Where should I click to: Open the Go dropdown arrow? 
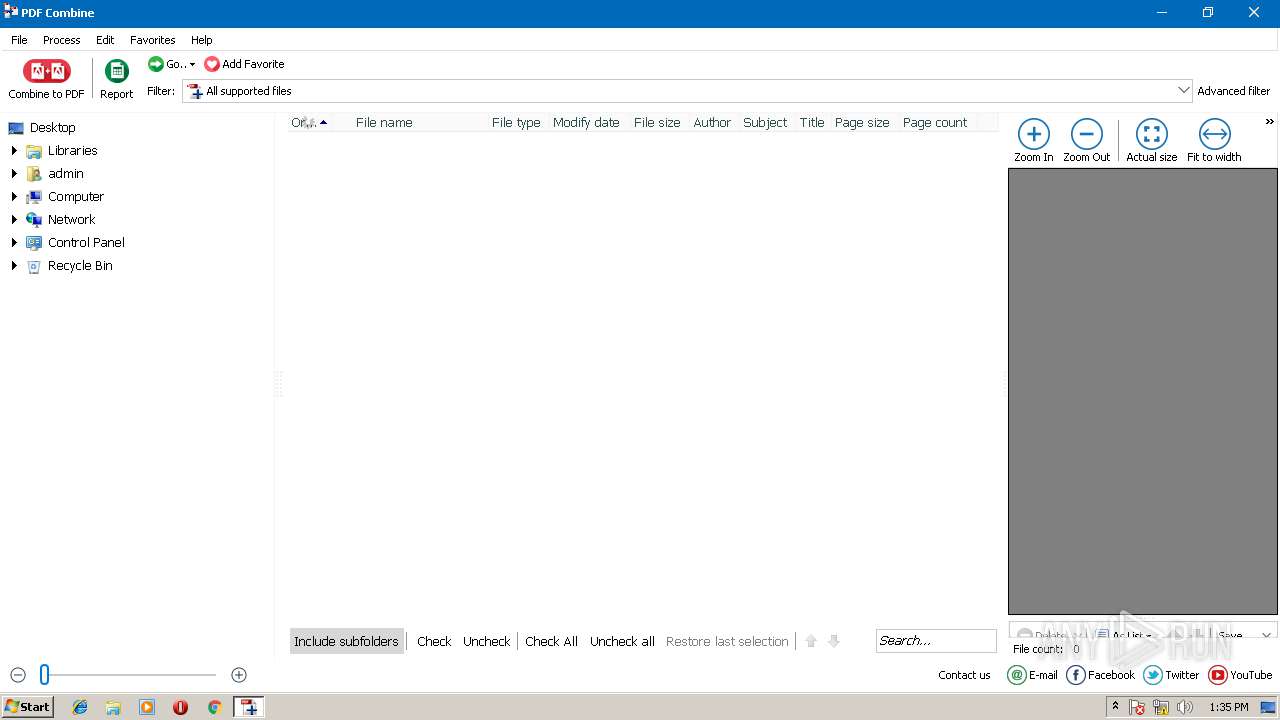tap(192, 65)
